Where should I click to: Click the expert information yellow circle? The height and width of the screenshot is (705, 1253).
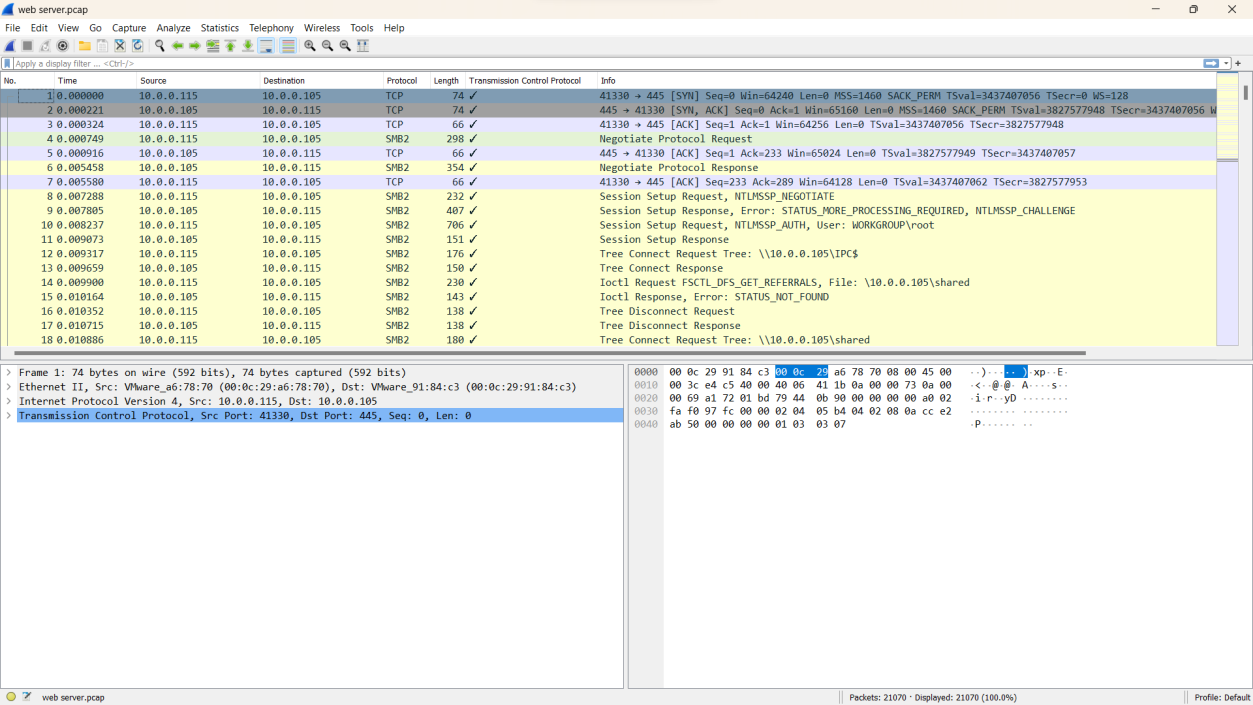(11, 697)
